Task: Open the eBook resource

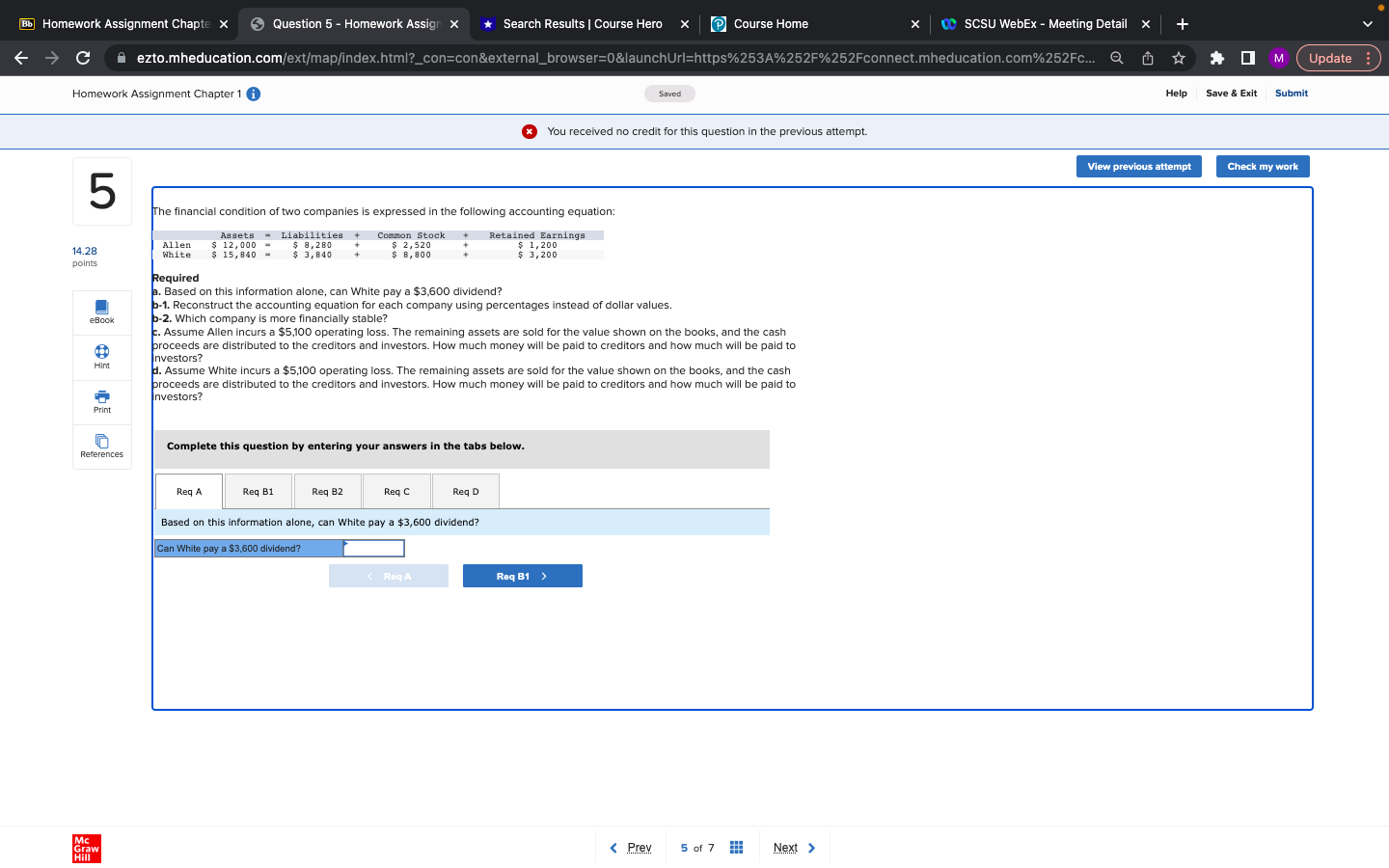Action: tap(101, 312)
